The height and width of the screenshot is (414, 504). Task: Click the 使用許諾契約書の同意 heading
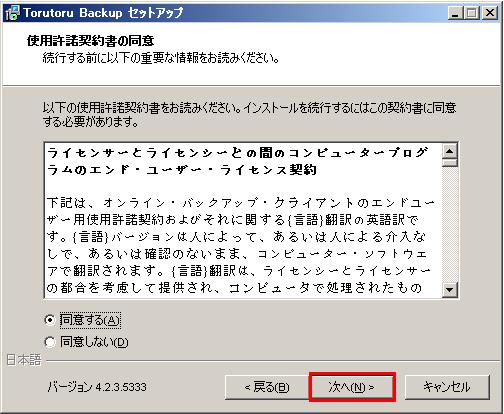coord(90,41)
